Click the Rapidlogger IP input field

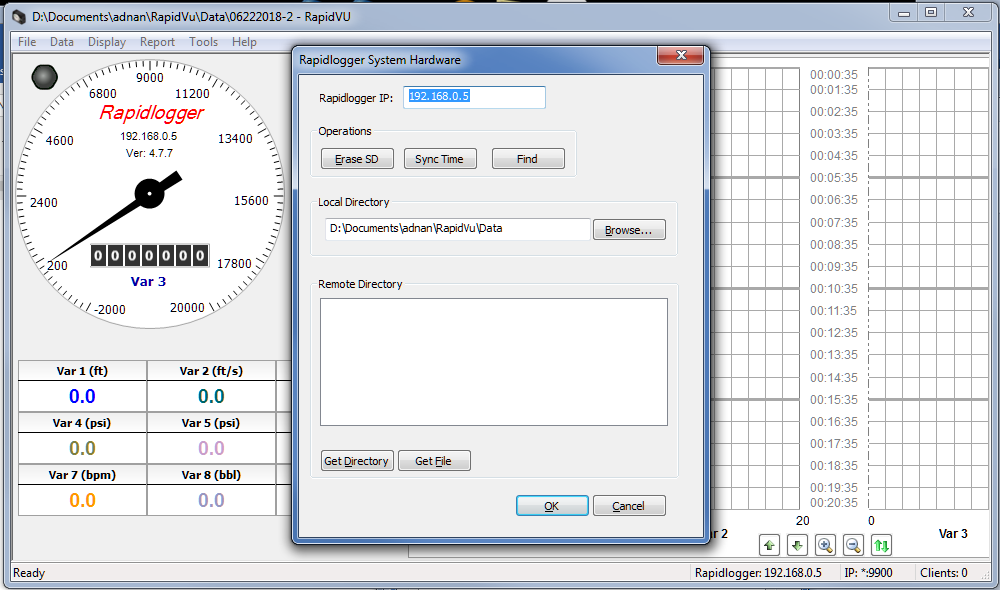[x=474, y=97]
